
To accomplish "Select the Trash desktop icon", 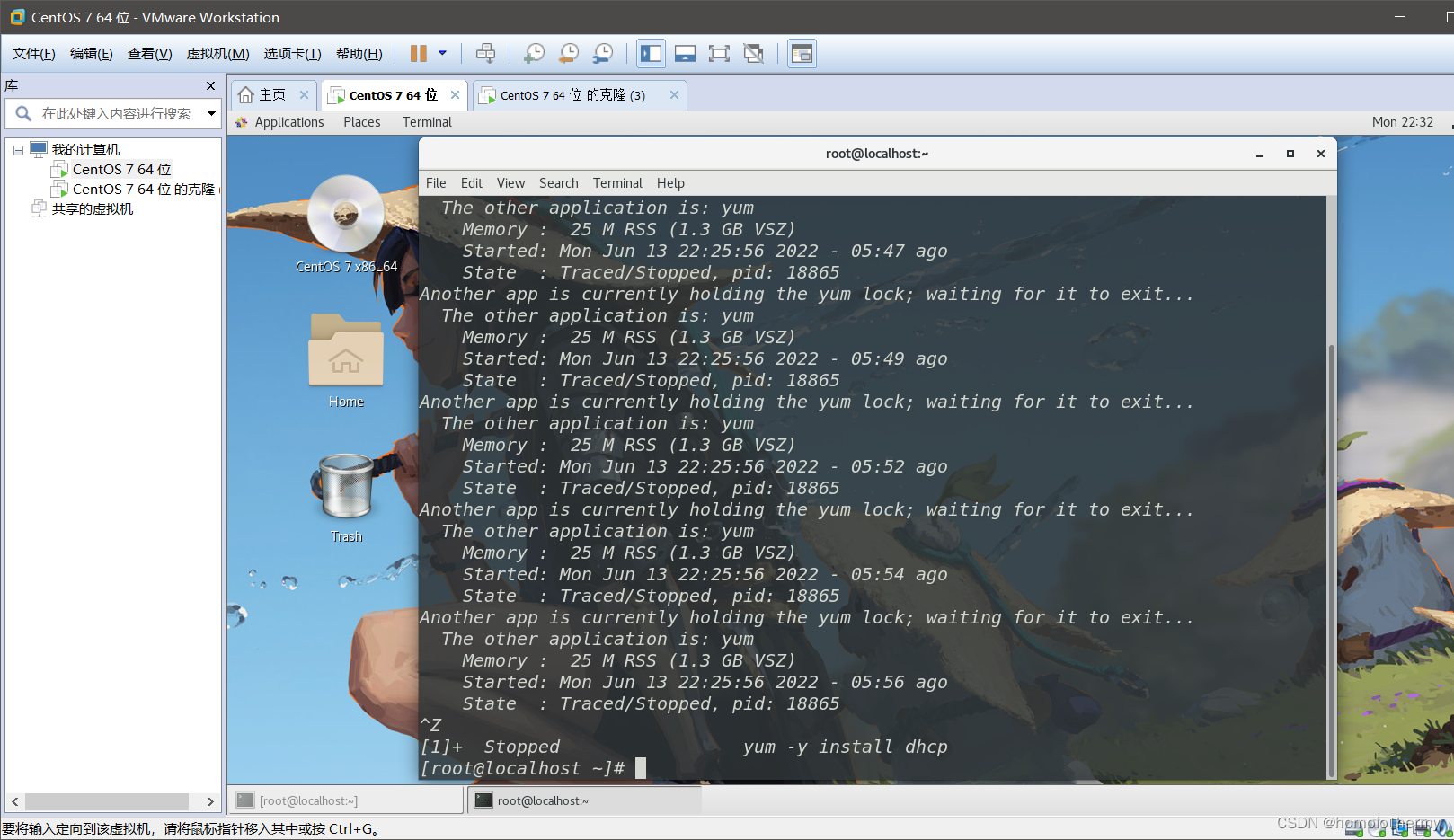I will pyautogui.click(x=346, y=499).
